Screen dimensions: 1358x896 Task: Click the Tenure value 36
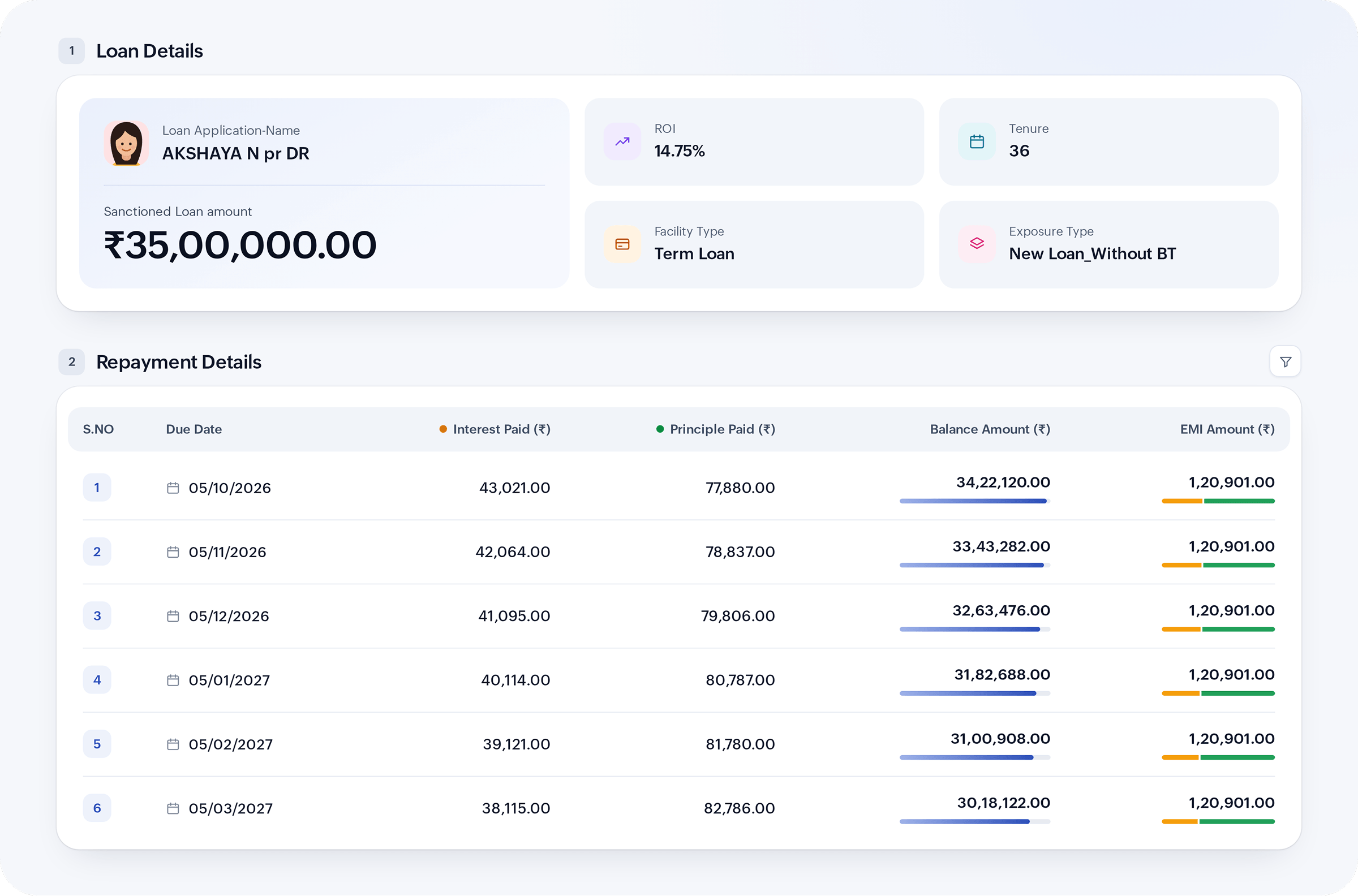(1019, 151)
